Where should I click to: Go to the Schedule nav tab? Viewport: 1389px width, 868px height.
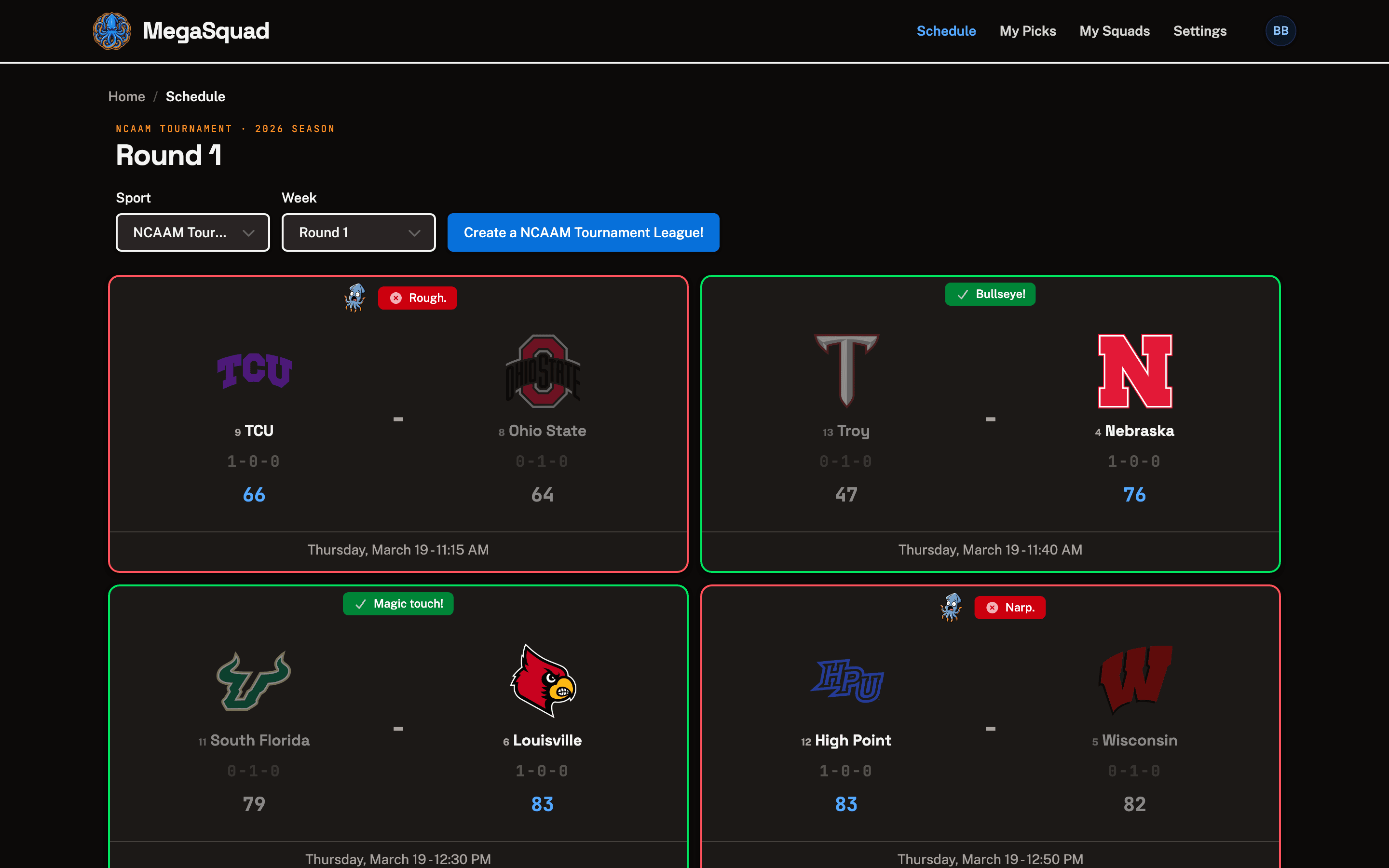946,31
